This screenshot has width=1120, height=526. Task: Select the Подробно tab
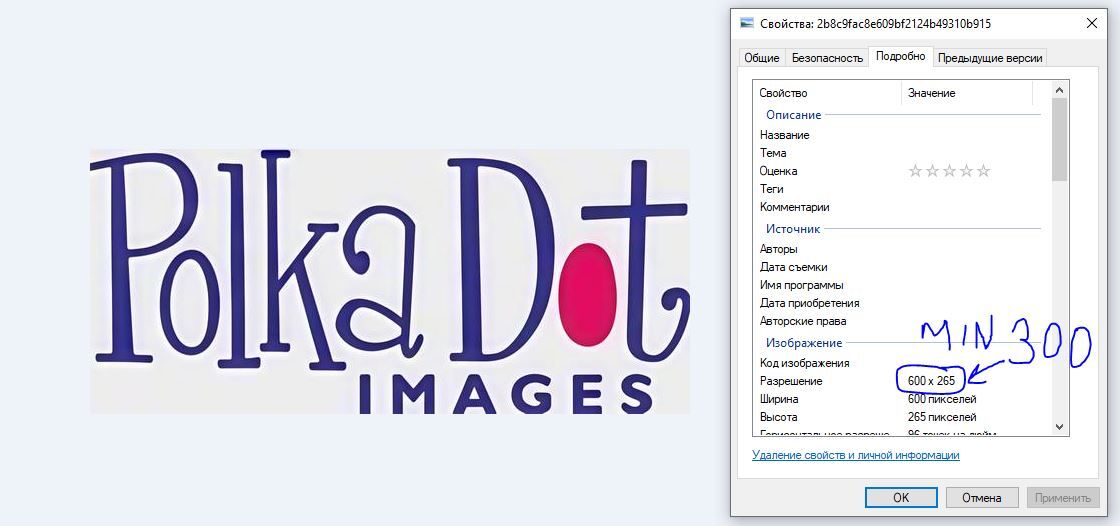[901, 56]
